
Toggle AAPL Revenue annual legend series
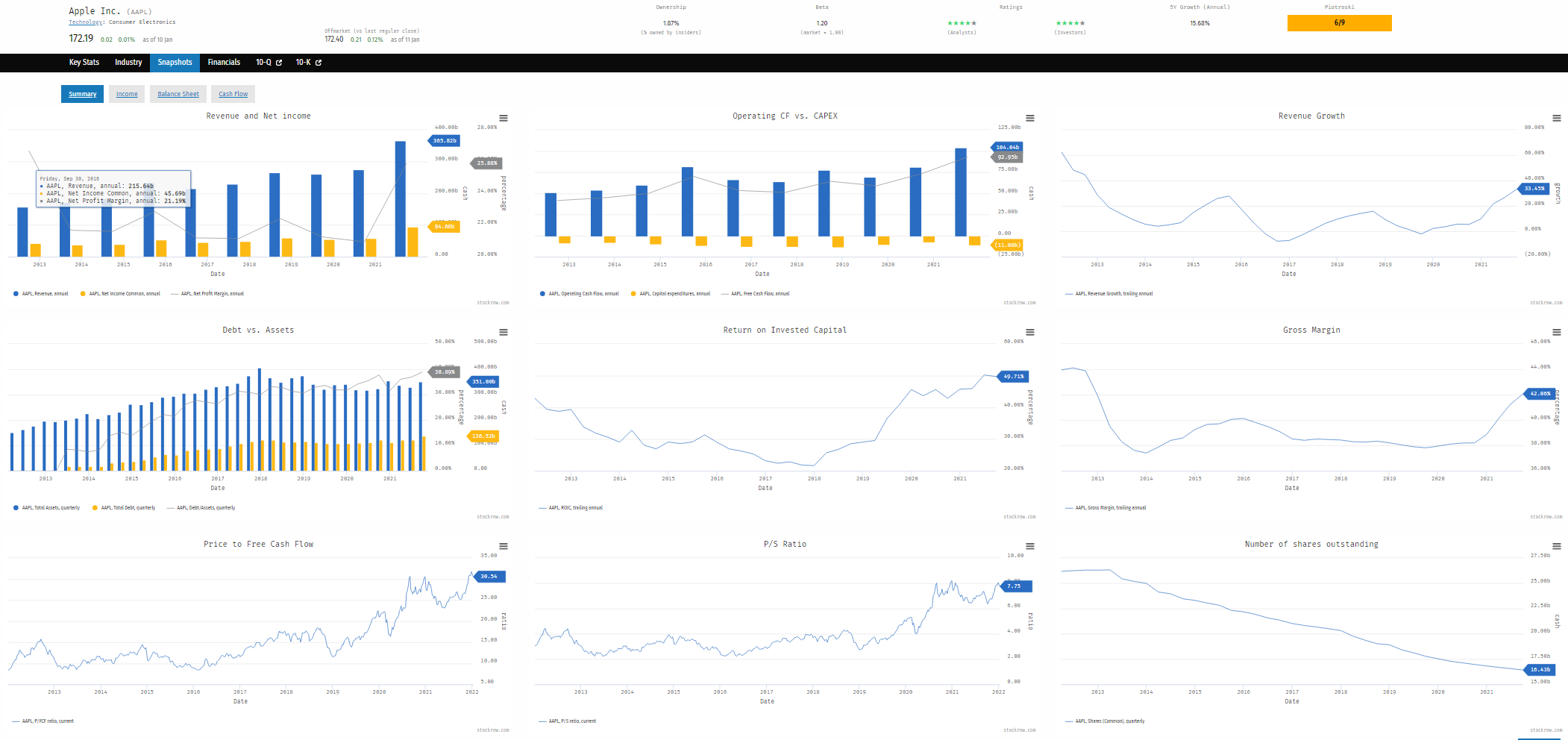(41, 294)
